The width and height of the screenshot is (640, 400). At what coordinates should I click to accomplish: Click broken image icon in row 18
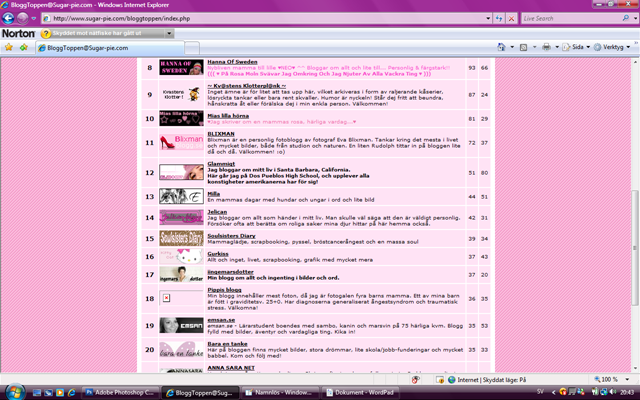[x=166, y=298]
